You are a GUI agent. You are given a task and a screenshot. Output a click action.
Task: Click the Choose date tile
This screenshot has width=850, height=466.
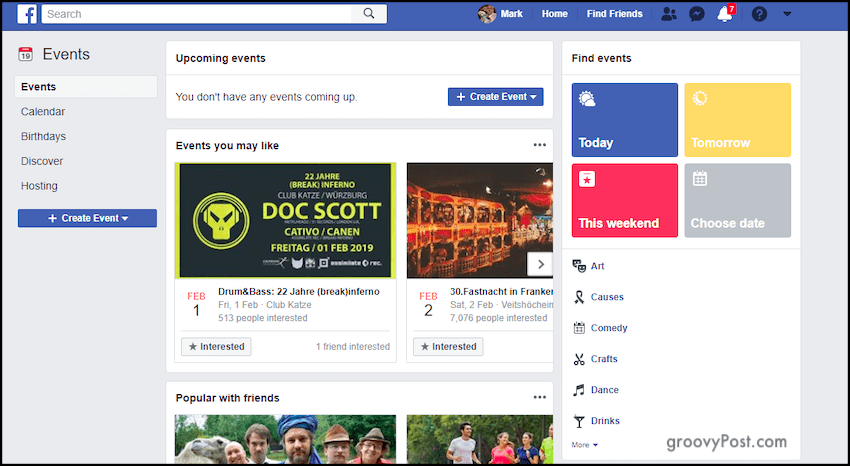point(737,200)
